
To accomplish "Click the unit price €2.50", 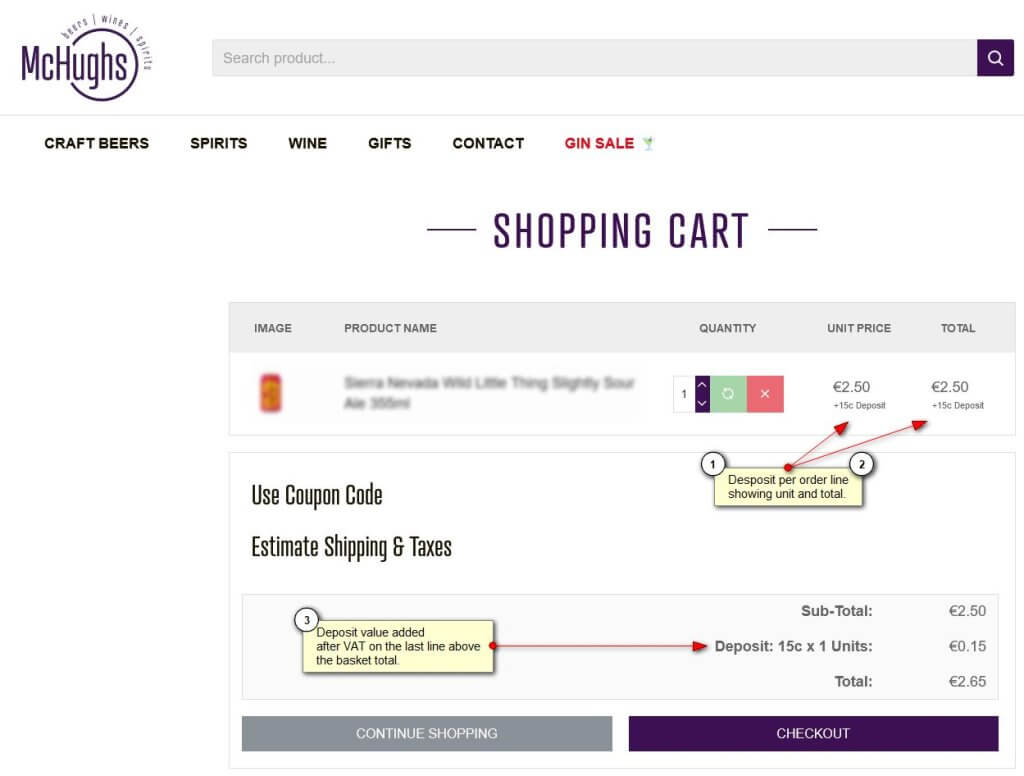I will pos(851,387).
